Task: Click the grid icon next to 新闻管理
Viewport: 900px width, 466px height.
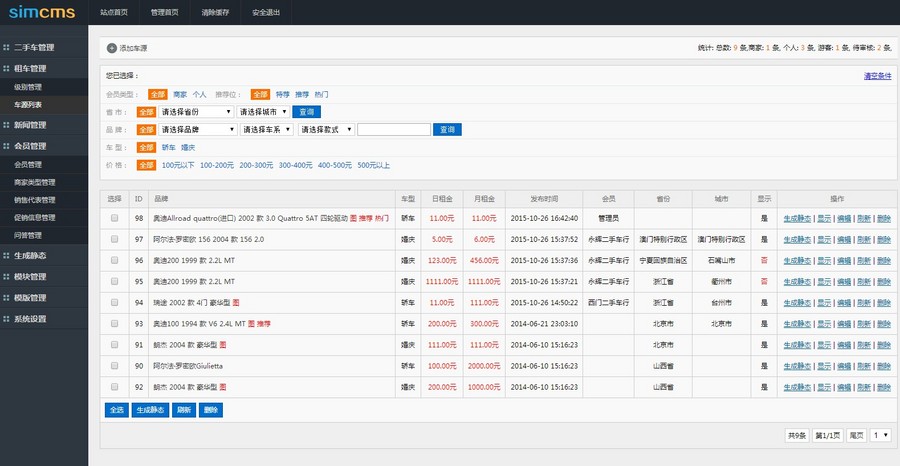Action: (7, 125)
